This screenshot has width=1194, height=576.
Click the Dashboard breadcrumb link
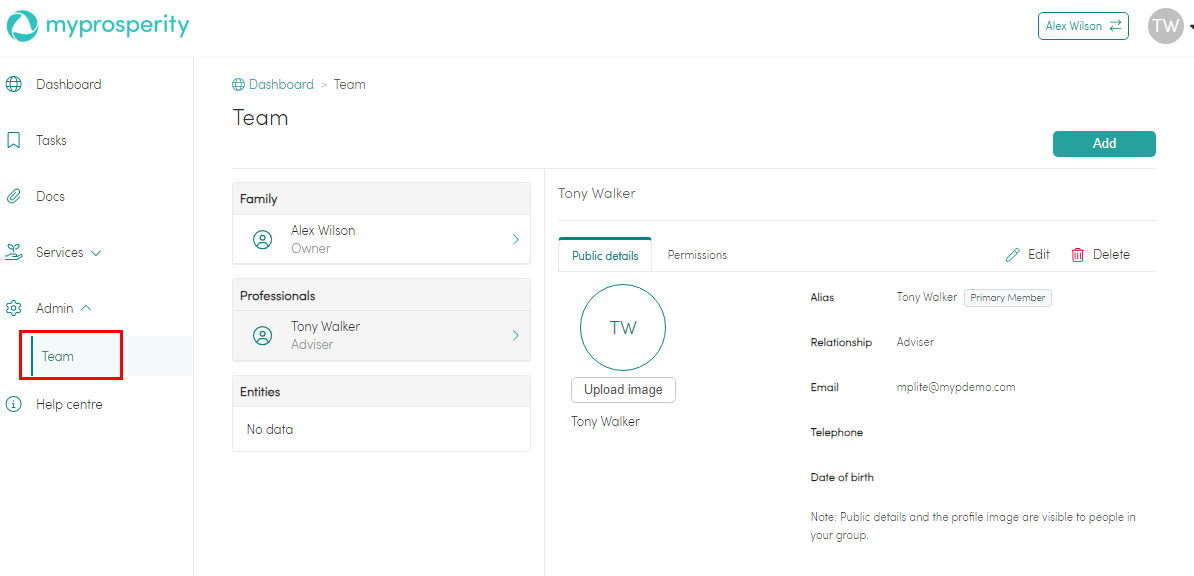pos(280,85)
